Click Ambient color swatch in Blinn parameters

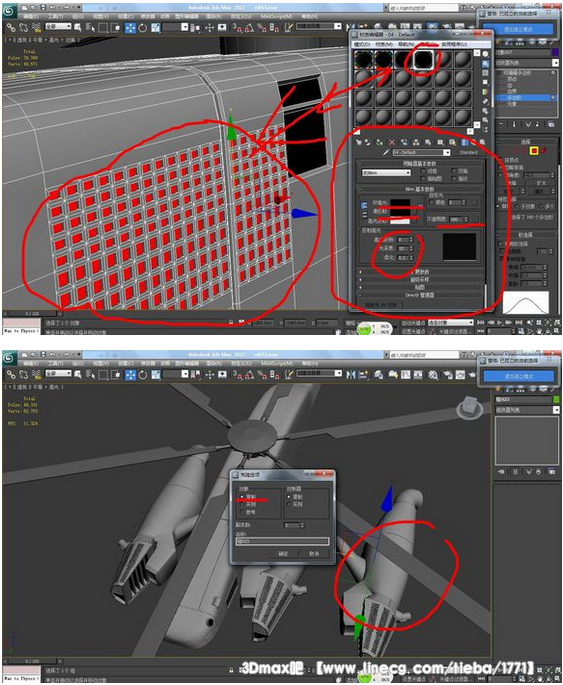(400, 203)
